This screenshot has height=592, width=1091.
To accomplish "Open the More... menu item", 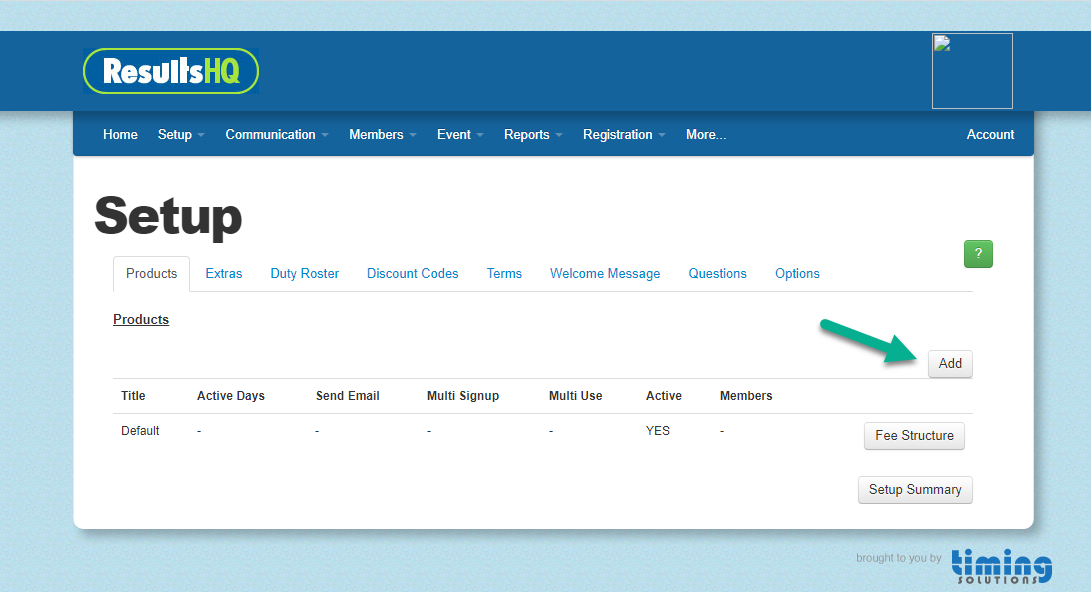I will 706,134.
